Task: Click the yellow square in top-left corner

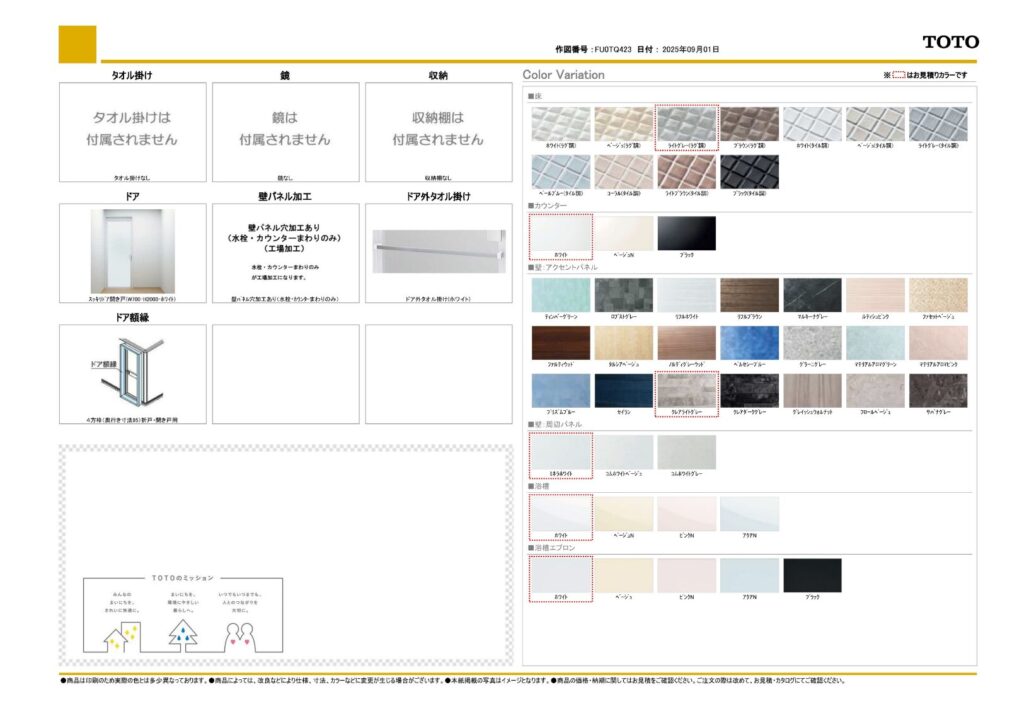Action: (x=77, y=44)
